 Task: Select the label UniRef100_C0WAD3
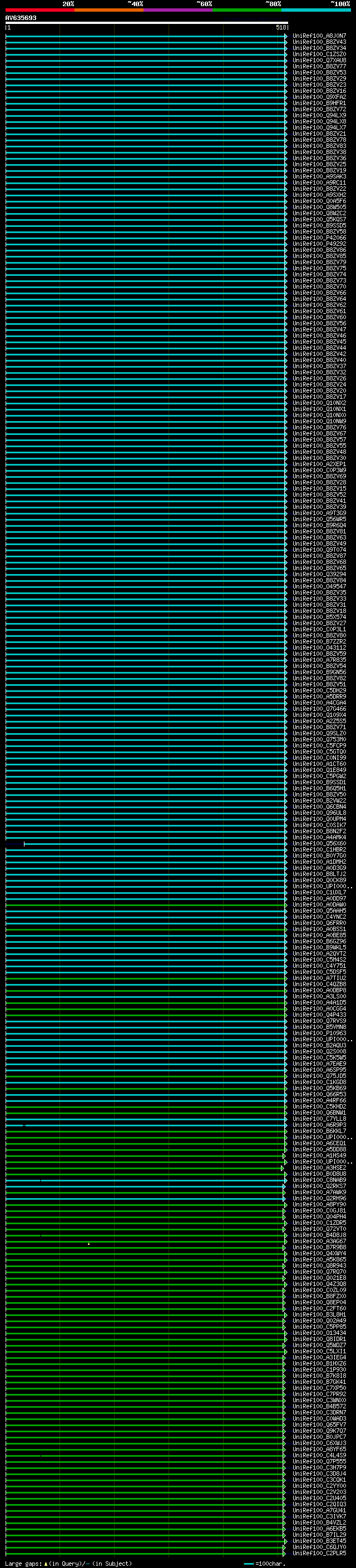(319, 1418)
